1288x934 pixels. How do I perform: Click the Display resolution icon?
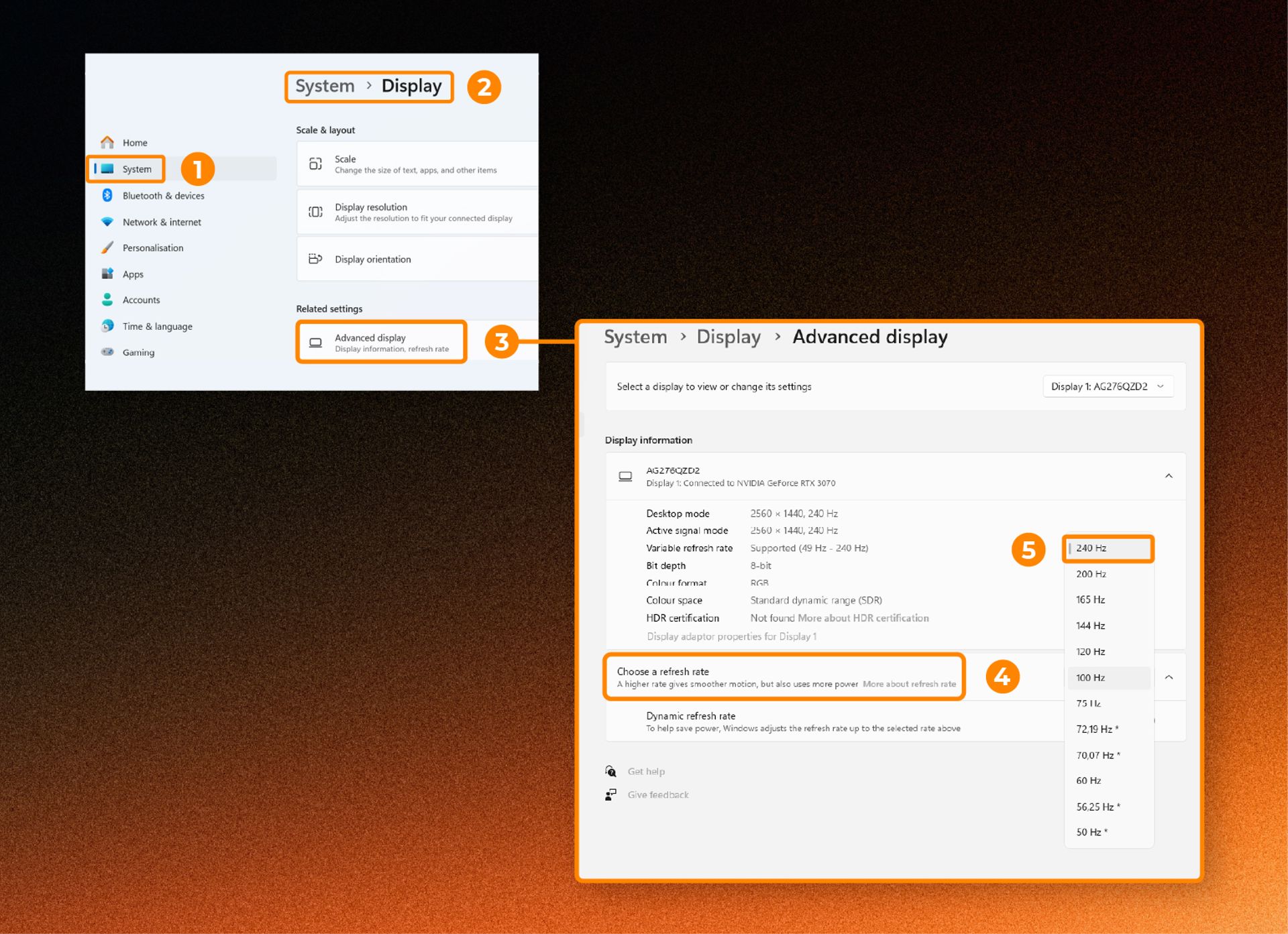[x=315, y=212]
